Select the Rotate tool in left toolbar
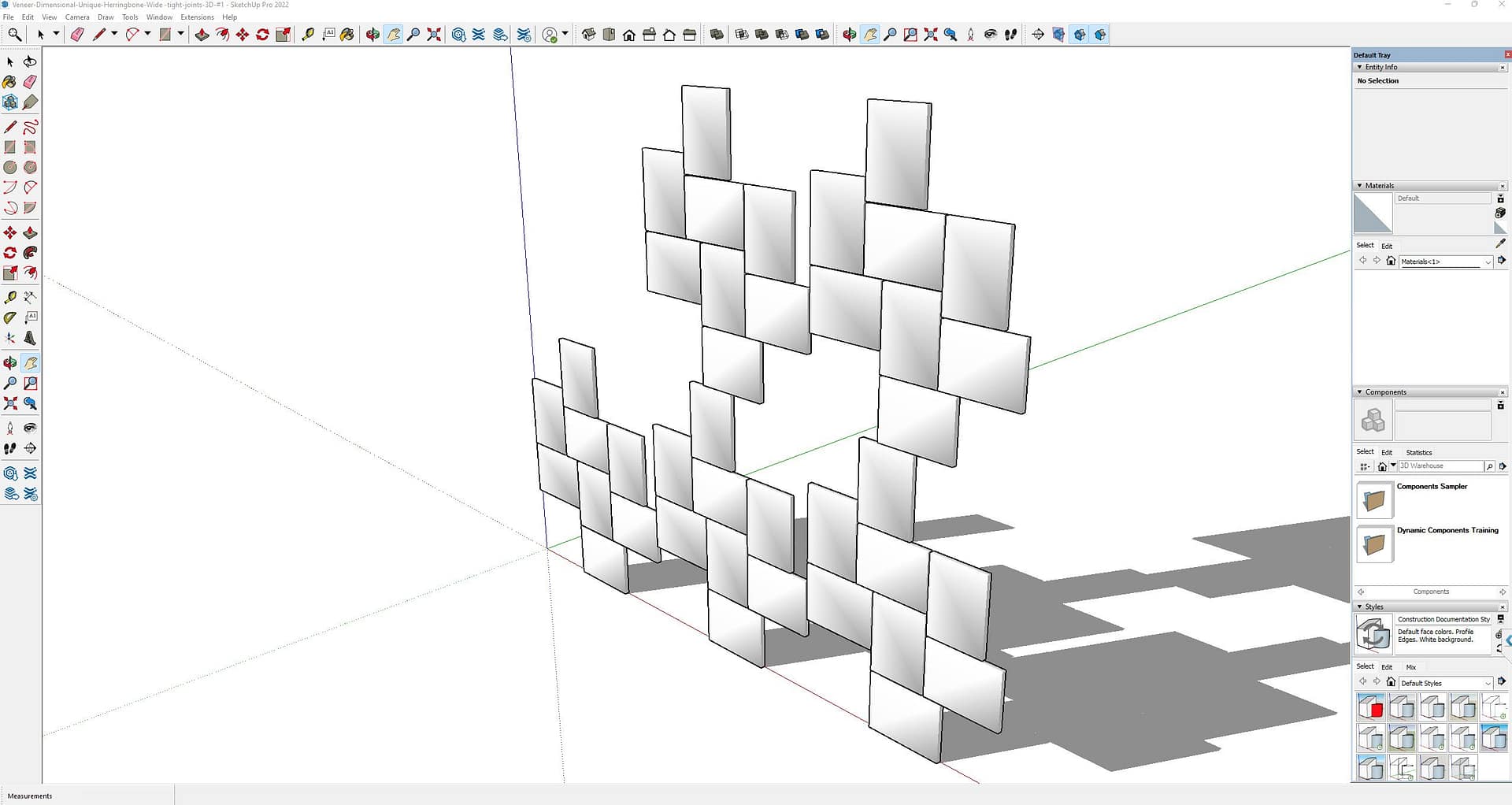Image resolution: width=1512 pixels, height=805 pixels. click(10, 253)
